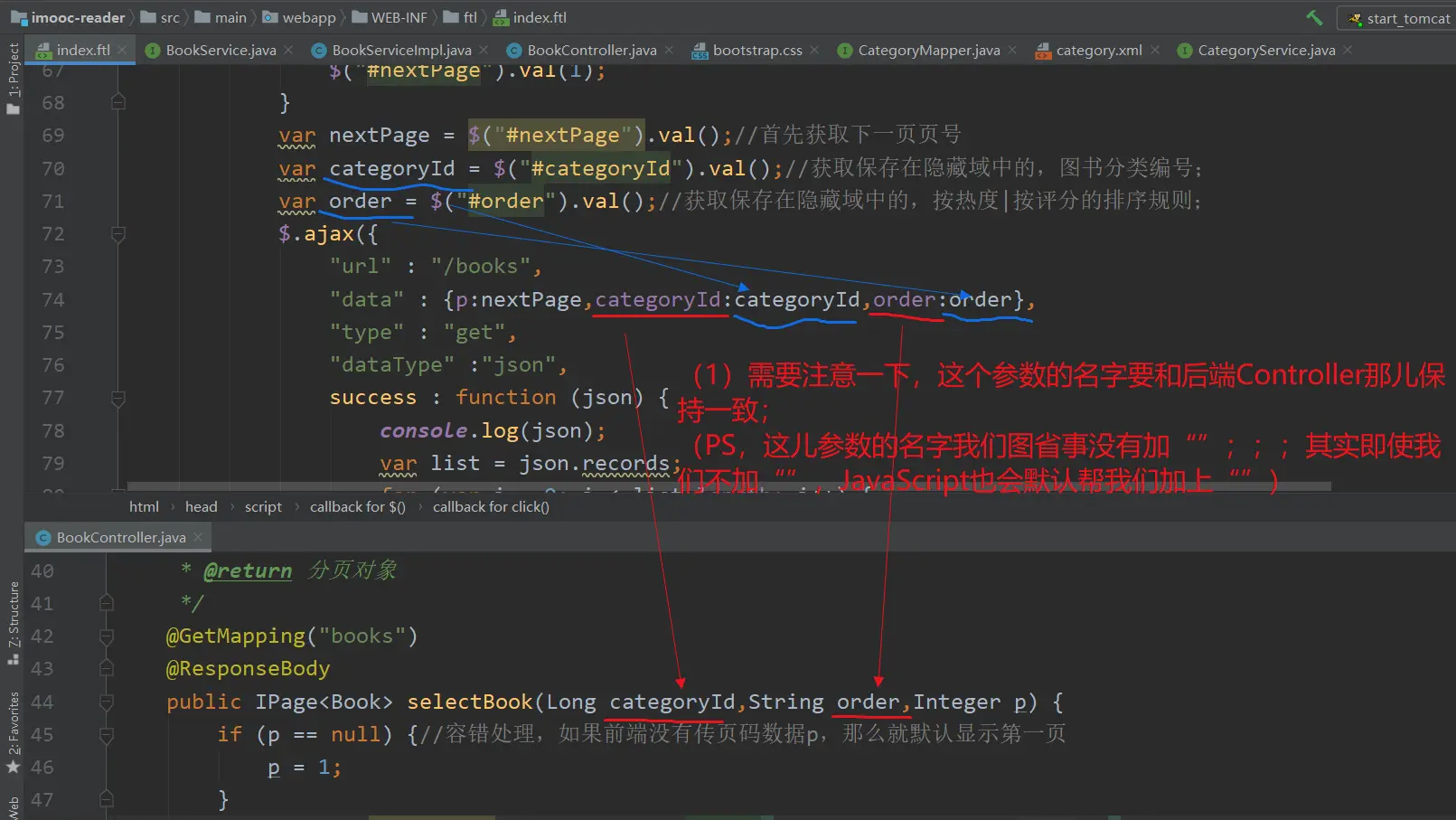Collapse the selectBook method at line 44
Viewport: 1456px width, 820px height.
pyautogui.click(x=106, y=702)
